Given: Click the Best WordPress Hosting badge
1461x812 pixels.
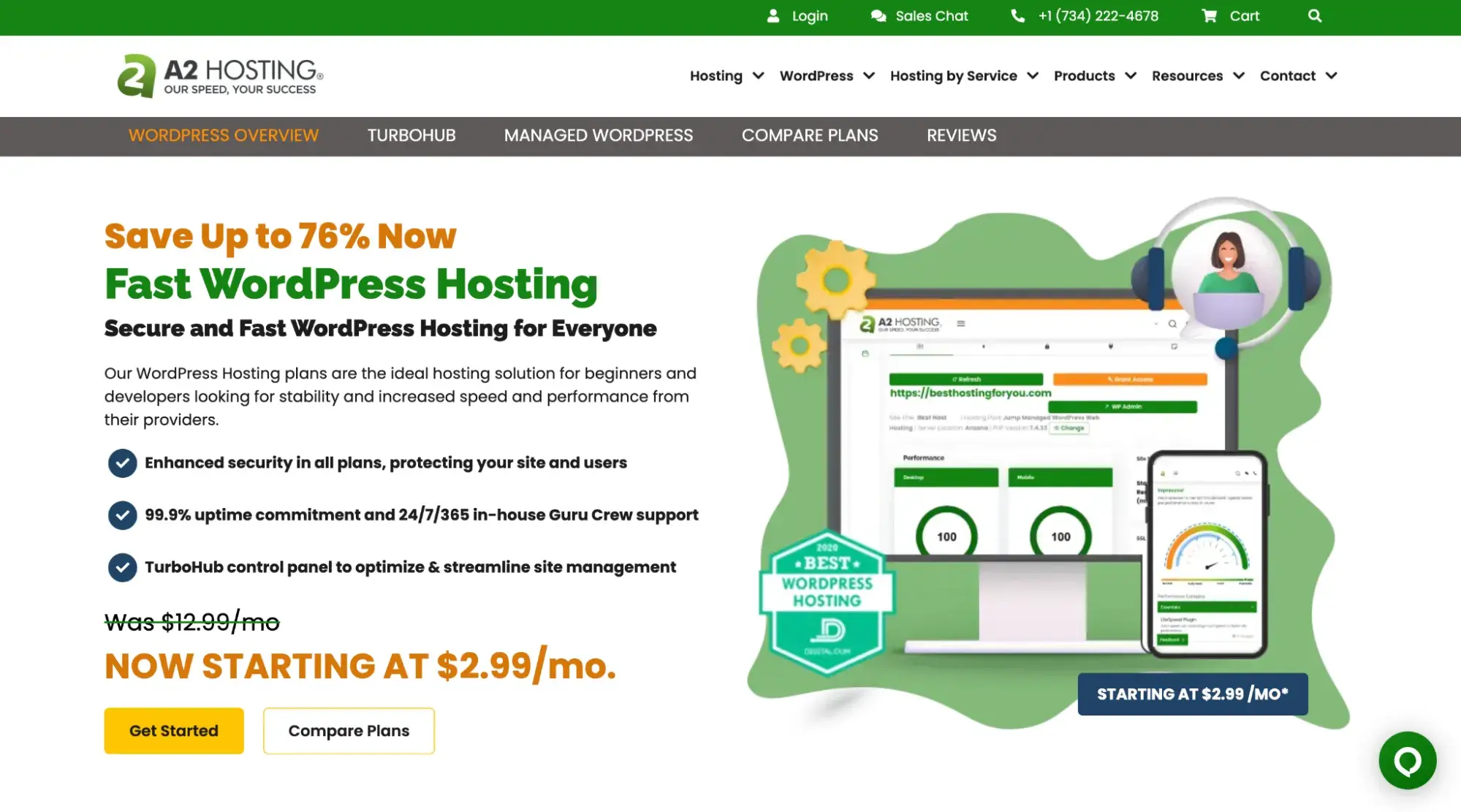Looking at the screenshot, I should point(827,604).
